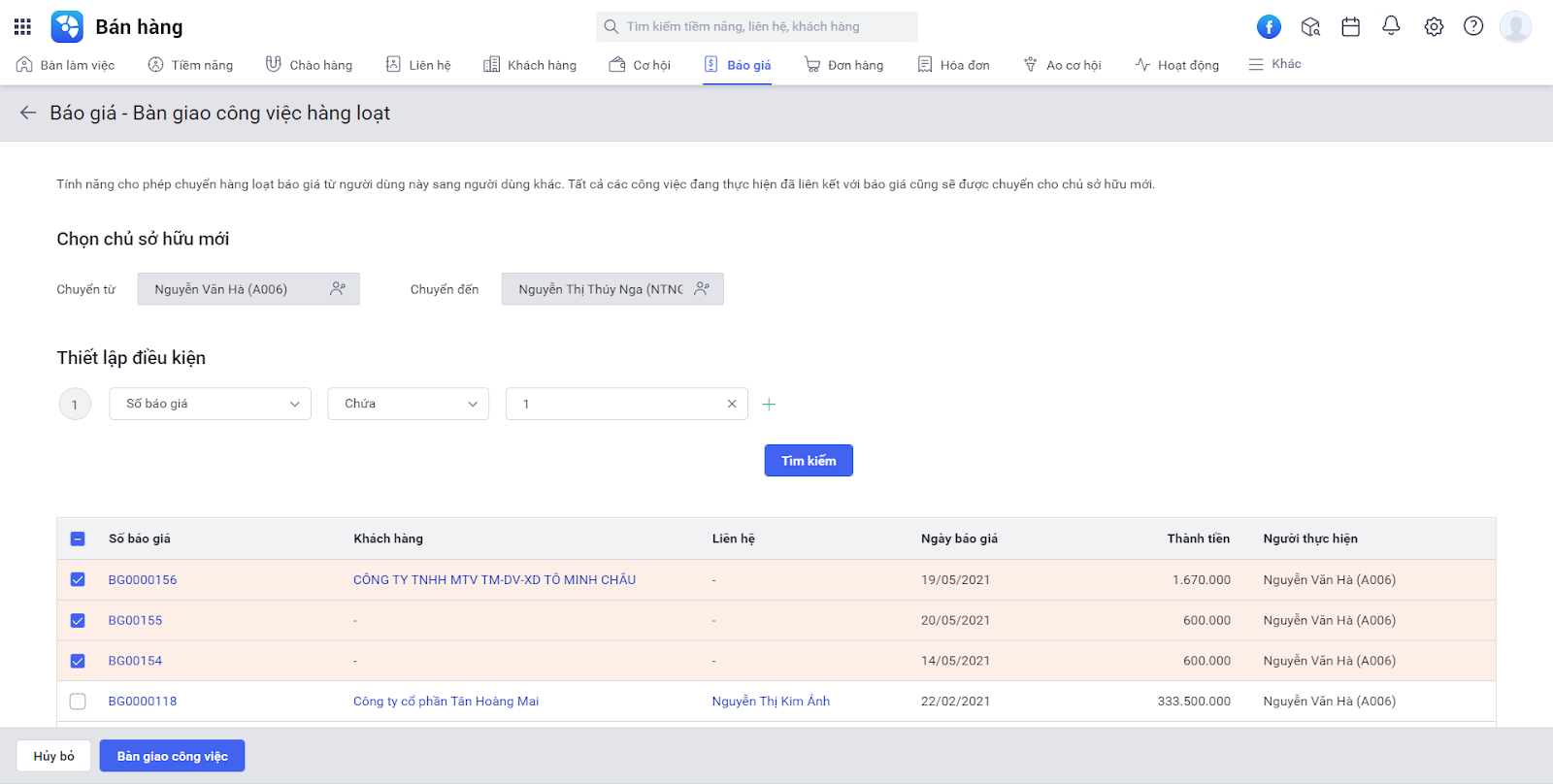The height and width of the screenshot is (784, 1553).
Task: Switch to the Hóa đơn tab
Action: (953, 65)
